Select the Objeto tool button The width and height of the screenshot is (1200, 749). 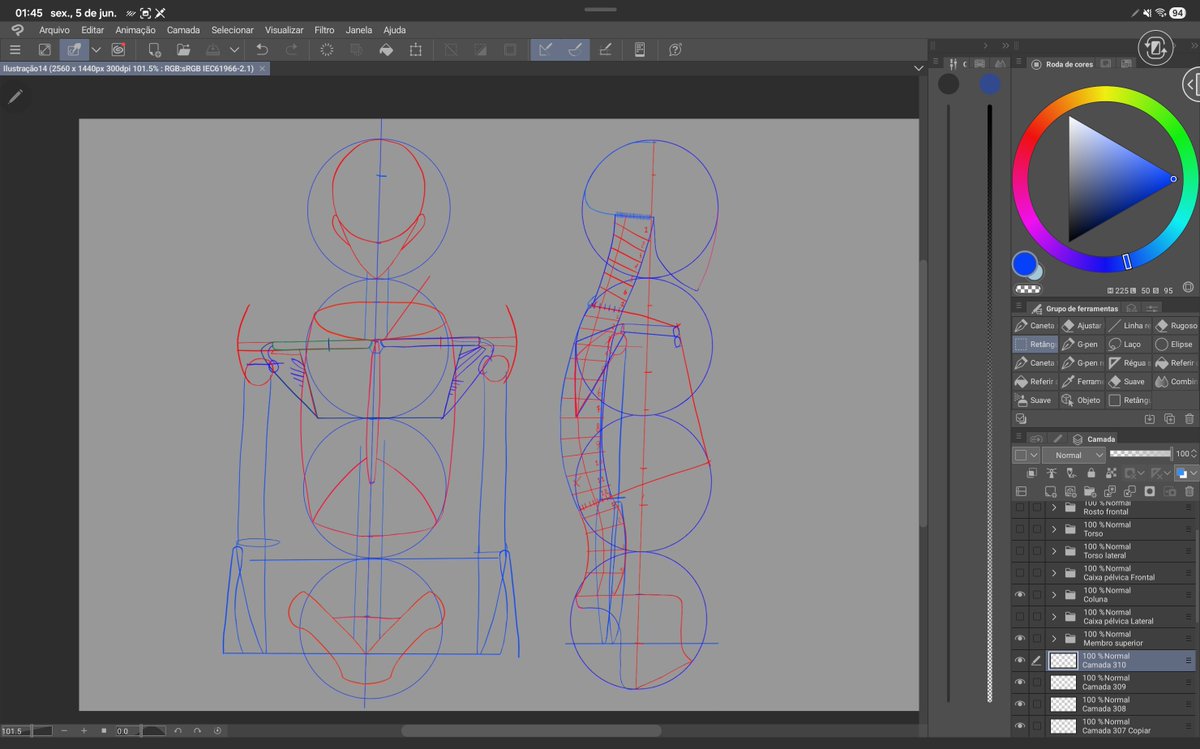[x=1080, y=400]
